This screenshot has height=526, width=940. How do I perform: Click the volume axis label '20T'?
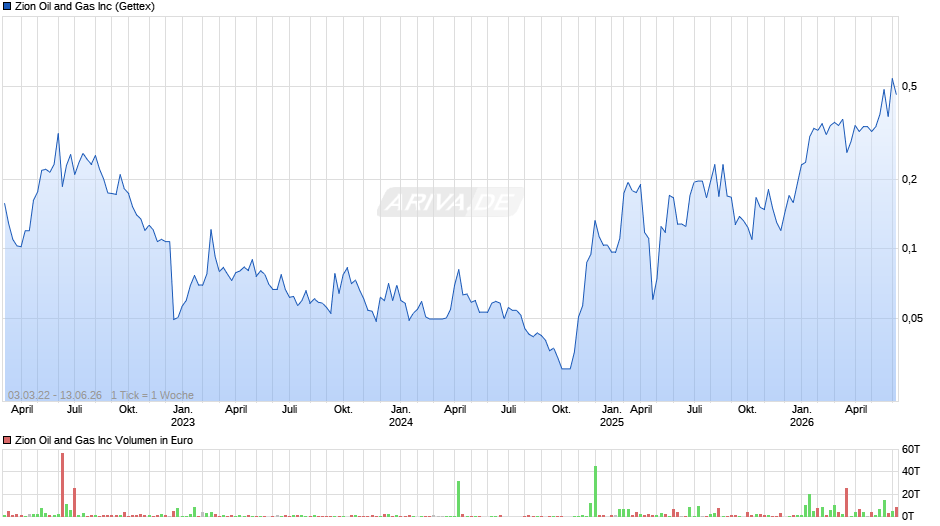[911, 494]
